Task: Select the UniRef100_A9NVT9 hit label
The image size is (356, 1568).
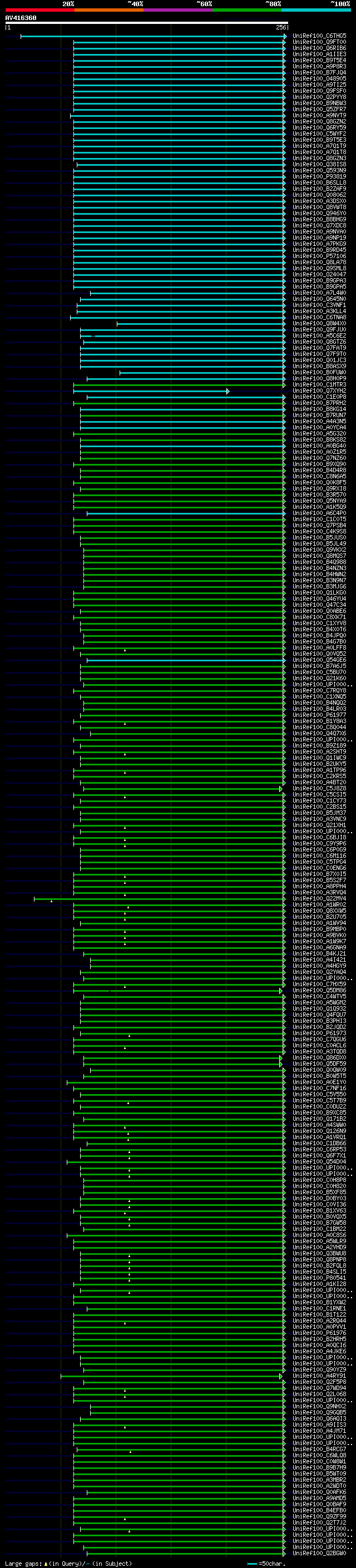Action: (319, 116)
